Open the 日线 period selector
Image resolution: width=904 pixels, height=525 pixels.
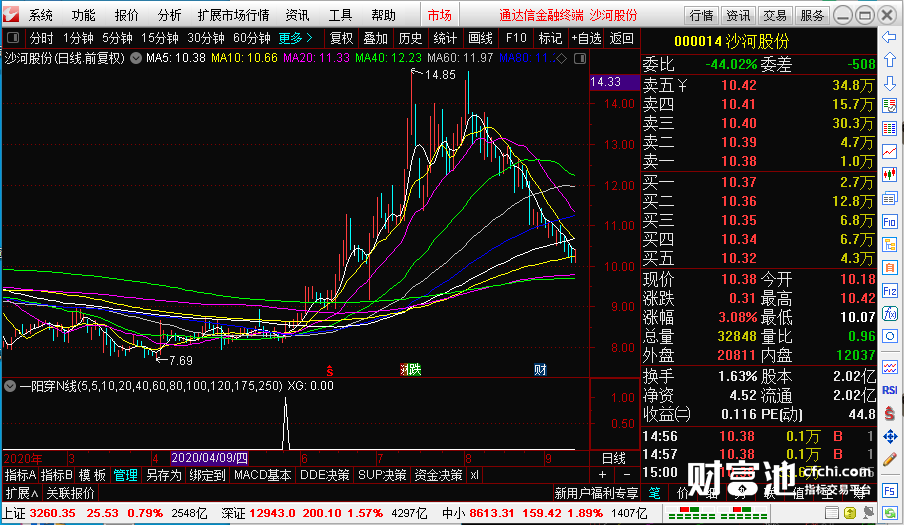pos(613,459)
